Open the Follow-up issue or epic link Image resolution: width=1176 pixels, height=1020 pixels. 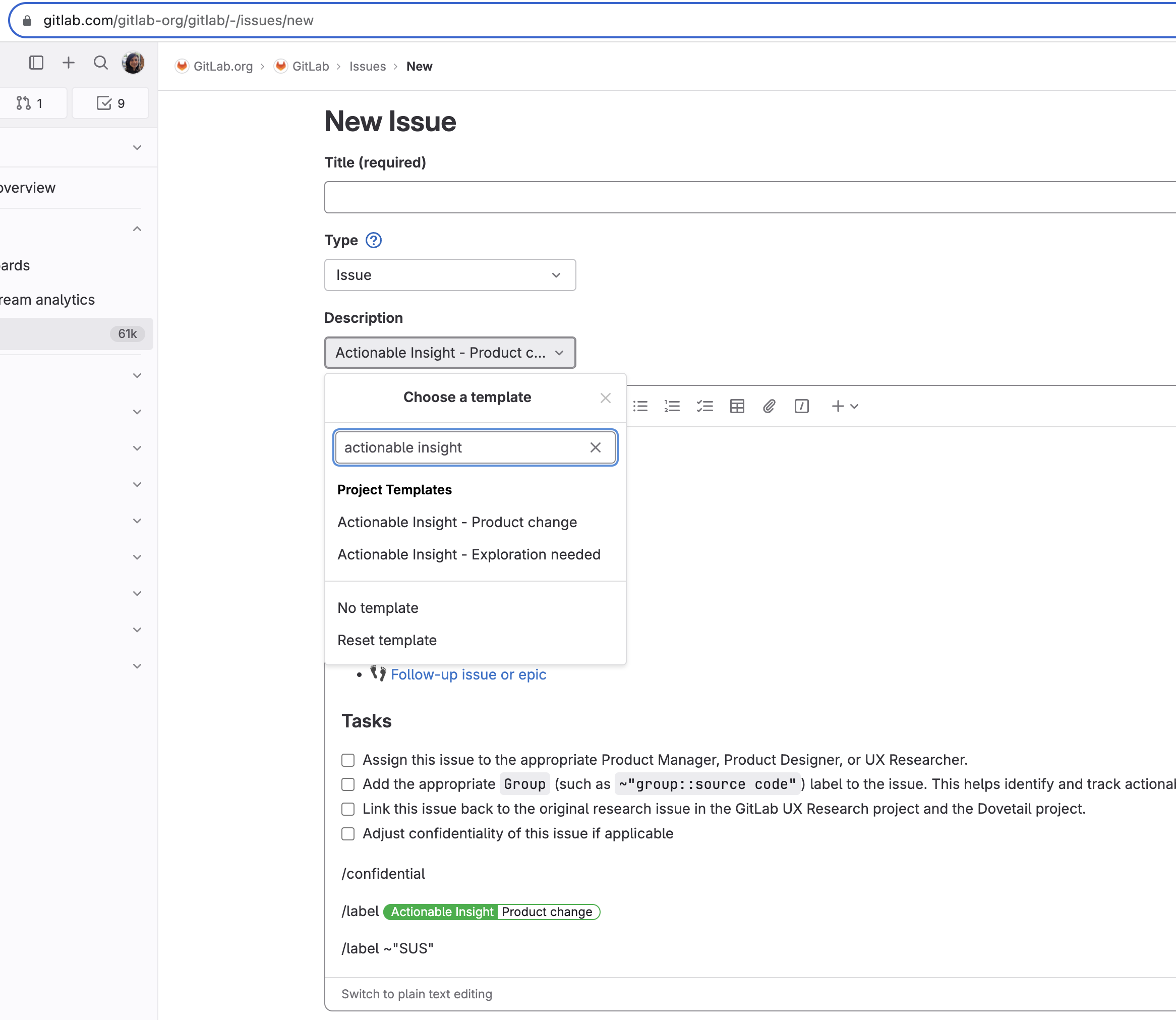(467, 674)
